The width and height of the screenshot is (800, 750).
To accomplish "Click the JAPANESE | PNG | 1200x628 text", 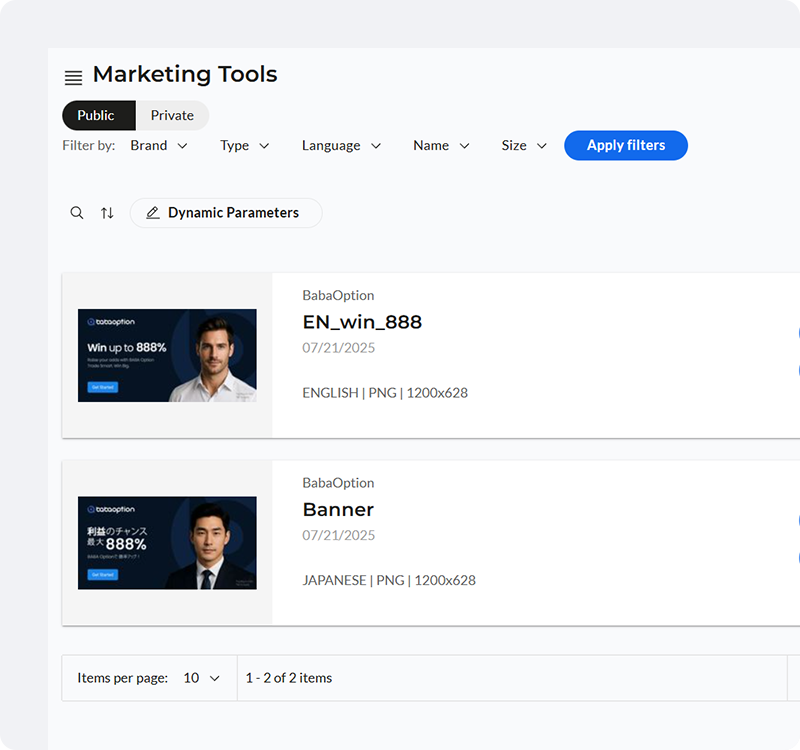I will coord(389,580).
